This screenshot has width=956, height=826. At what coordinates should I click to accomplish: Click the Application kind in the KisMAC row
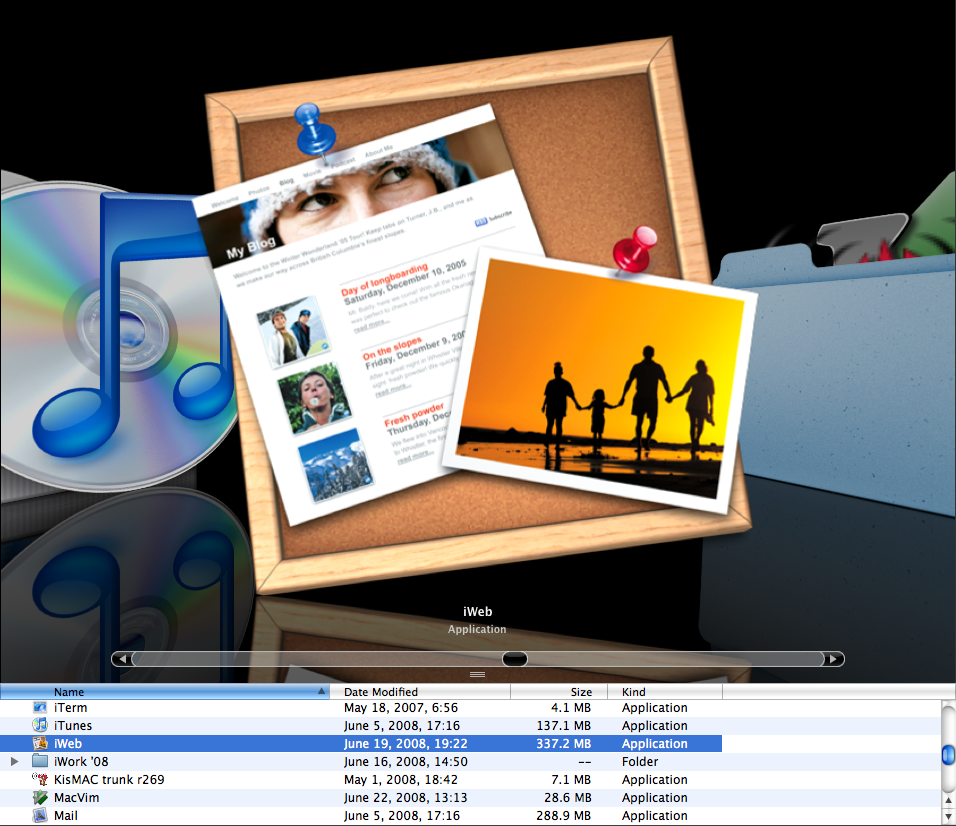(654, 780)
